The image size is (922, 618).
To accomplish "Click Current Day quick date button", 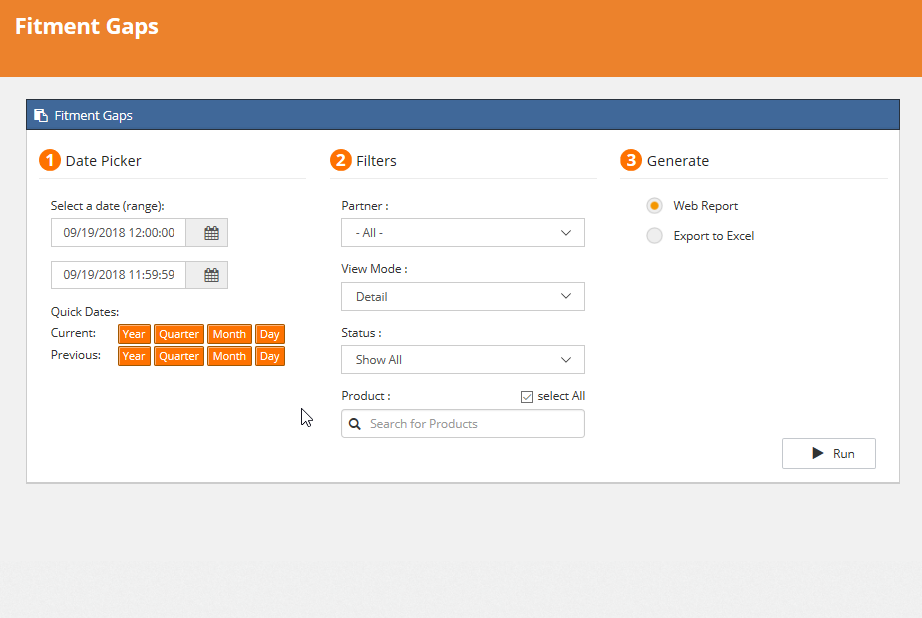I will pyautogui.click(x=270, y=334).
